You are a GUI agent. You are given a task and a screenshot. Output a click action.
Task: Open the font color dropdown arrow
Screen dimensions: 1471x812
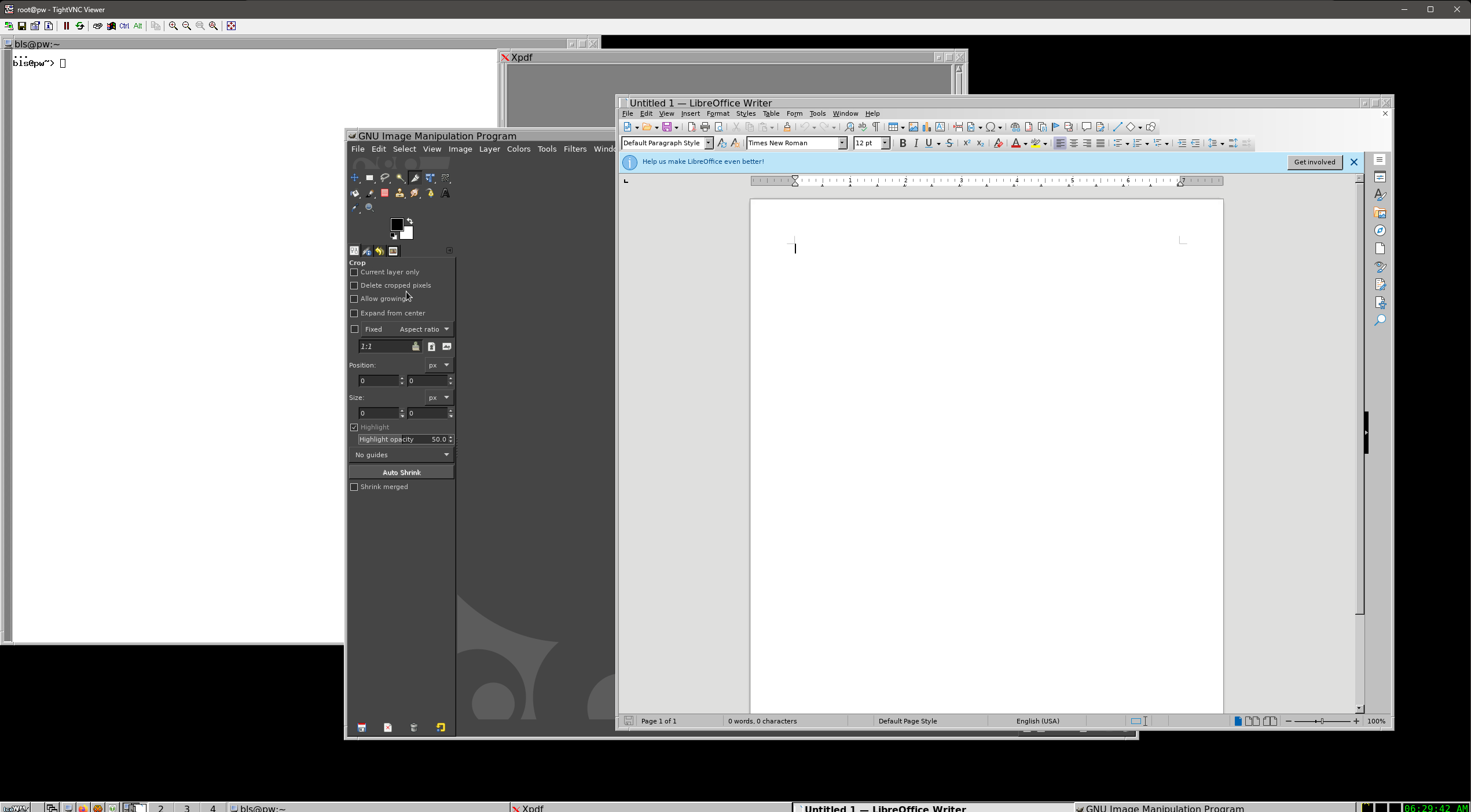click(x=1025, y=144)
